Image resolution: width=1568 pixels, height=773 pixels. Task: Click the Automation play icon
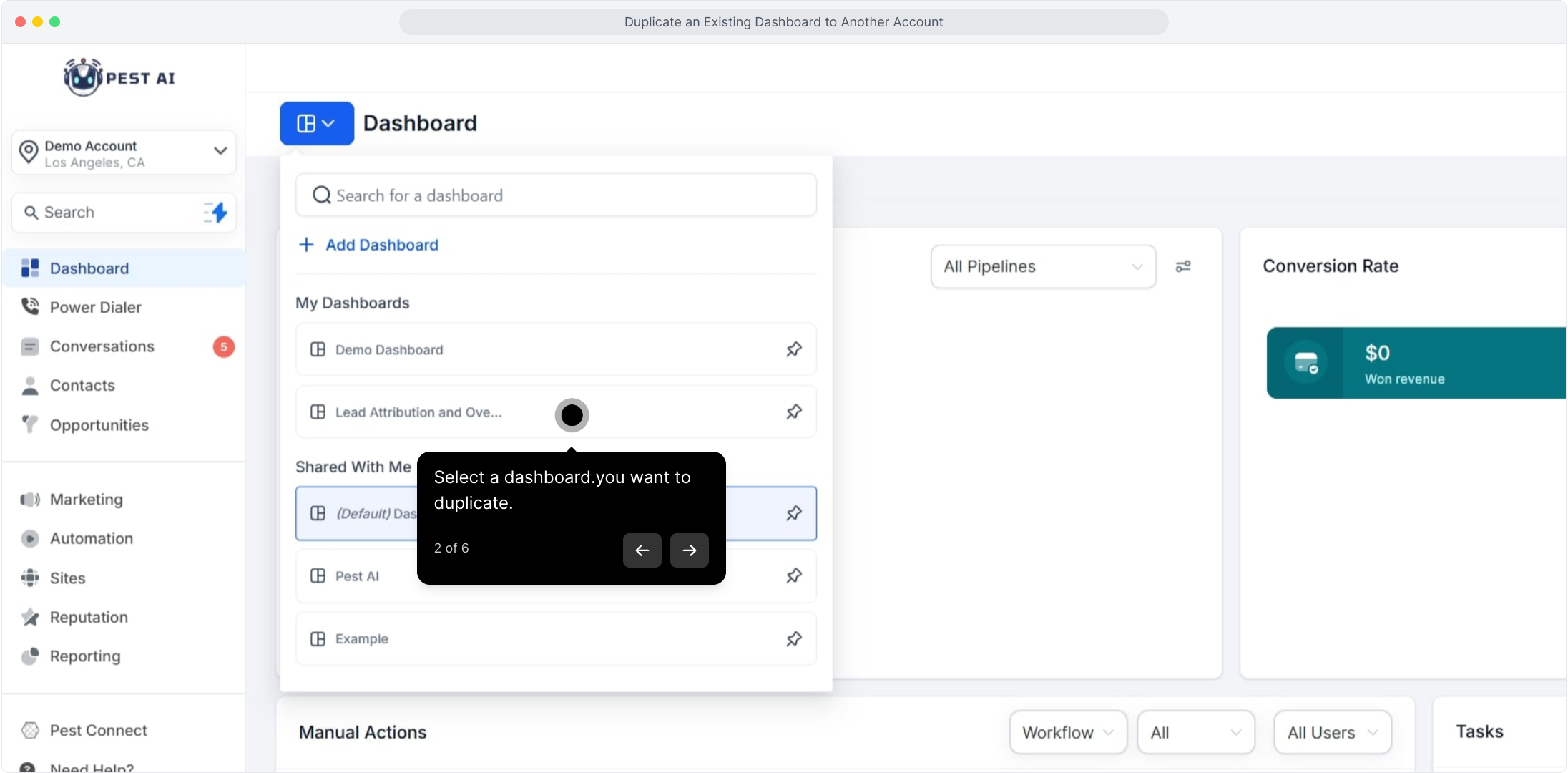coord(30,538)
